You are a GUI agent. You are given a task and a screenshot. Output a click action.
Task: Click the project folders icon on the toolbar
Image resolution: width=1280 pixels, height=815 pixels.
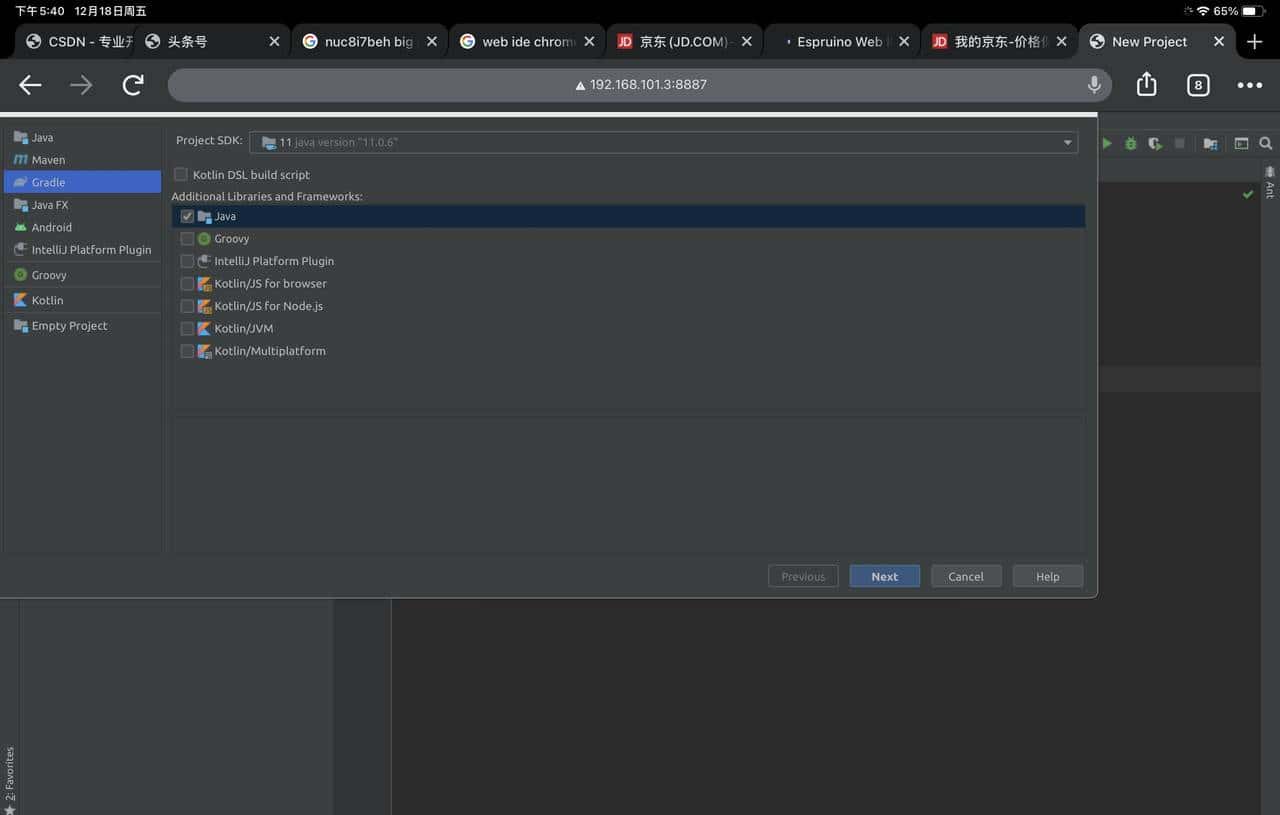click(1210, 143)
